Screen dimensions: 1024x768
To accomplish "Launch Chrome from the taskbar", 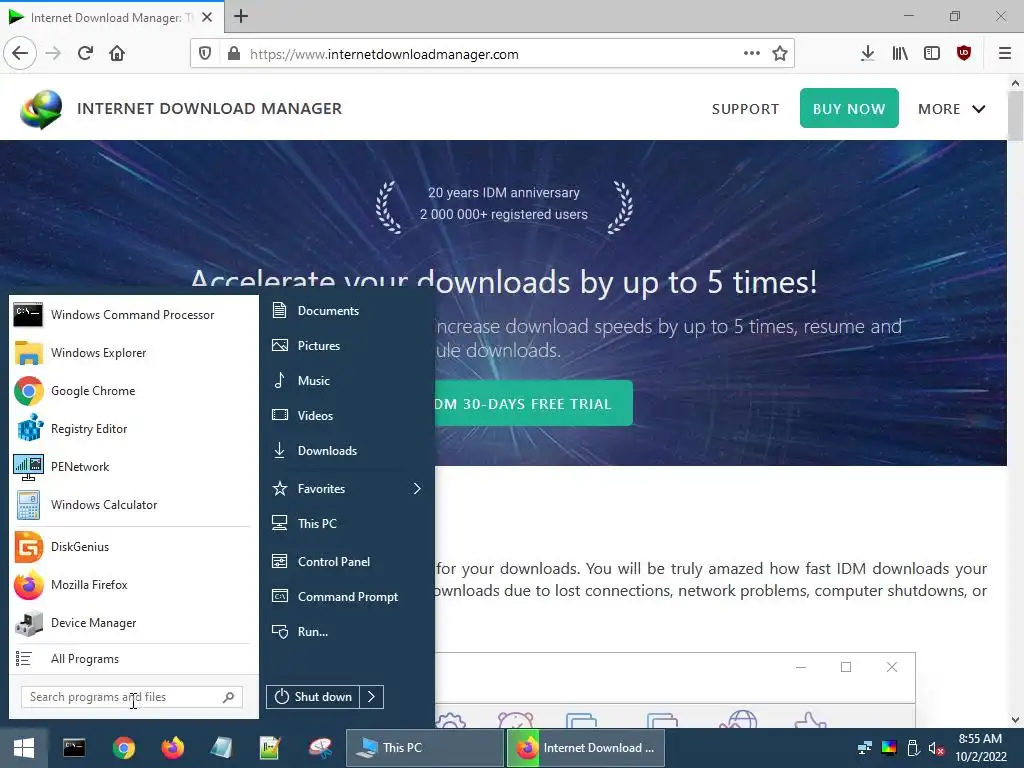I will pos(123,748).
